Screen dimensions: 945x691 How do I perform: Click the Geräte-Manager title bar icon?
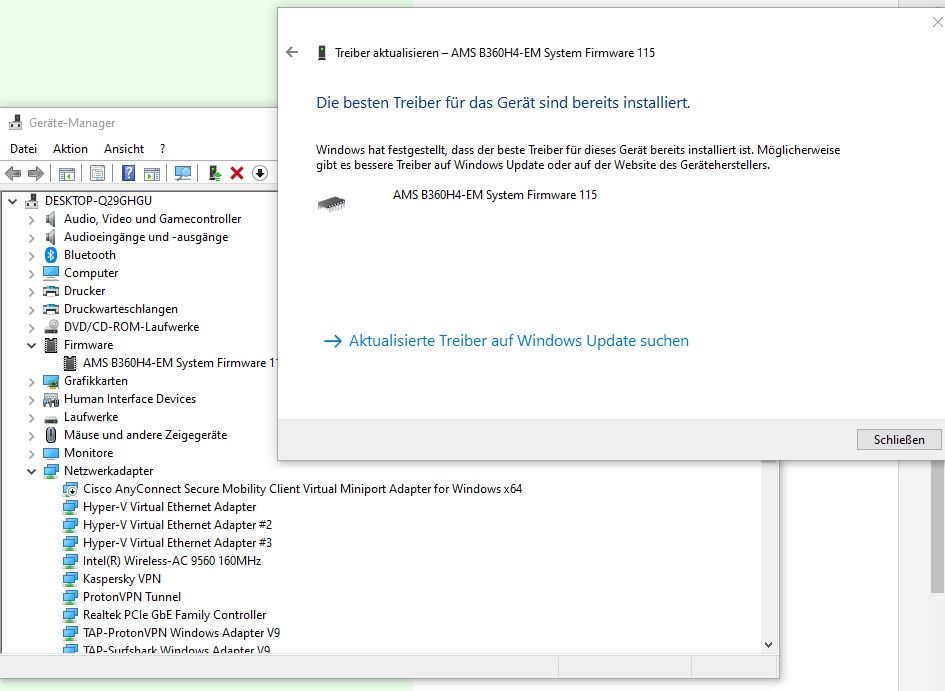point(16,122)
